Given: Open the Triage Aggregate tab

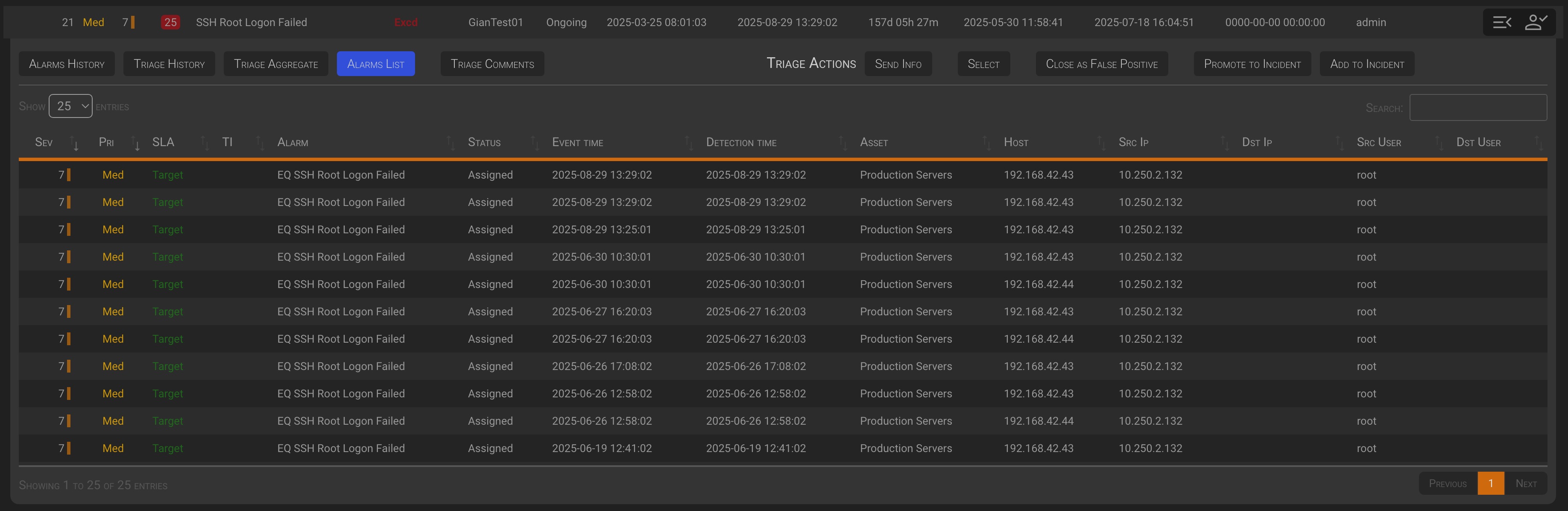Looking at the screenshot, I should (x=276, y=64).
